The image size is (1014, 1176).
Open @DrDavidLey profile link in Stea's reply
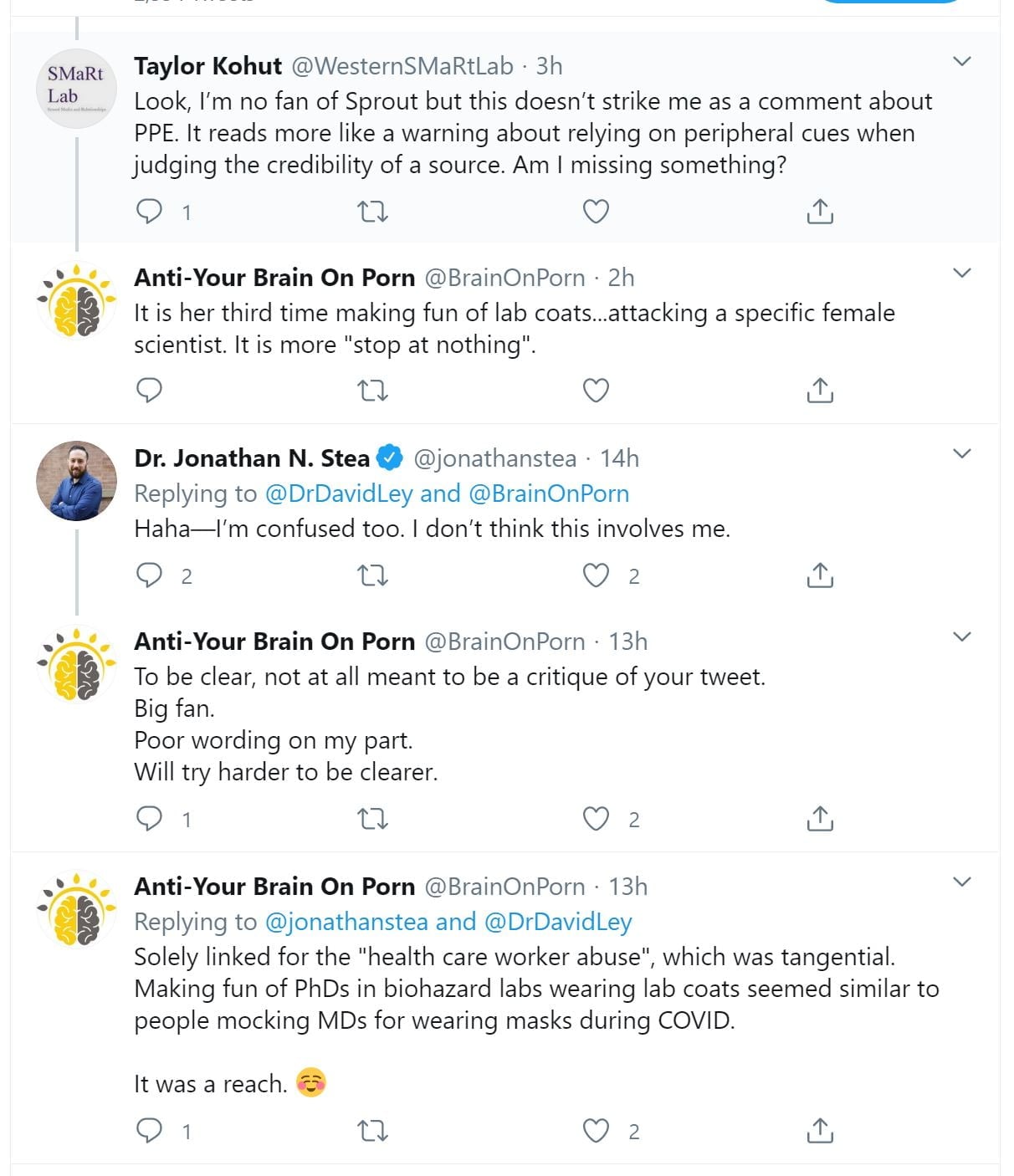[339, 493]
